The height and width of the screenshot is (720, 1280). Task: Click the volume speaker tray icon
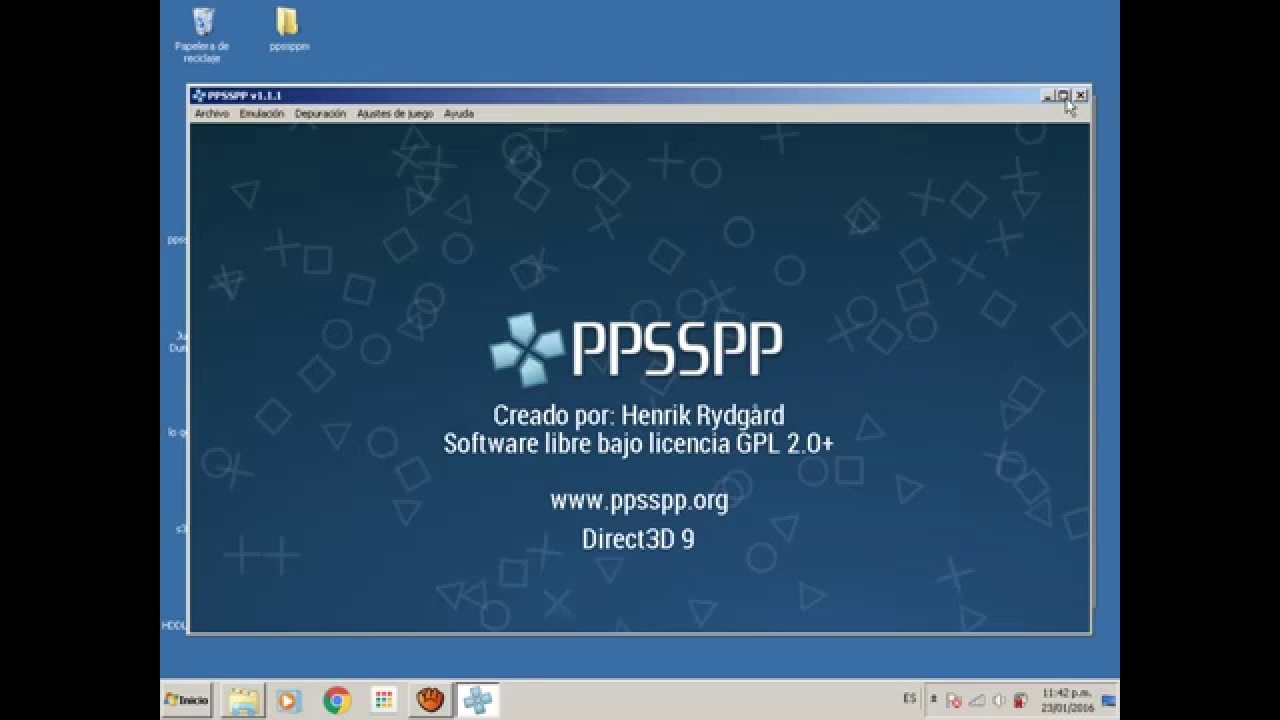coord(998,700)
